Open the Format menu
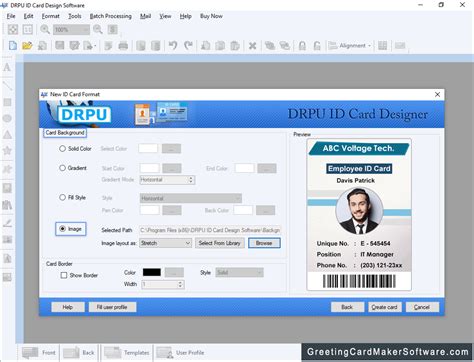This screenshot has height=362, width=474. (x=50, y=16)
